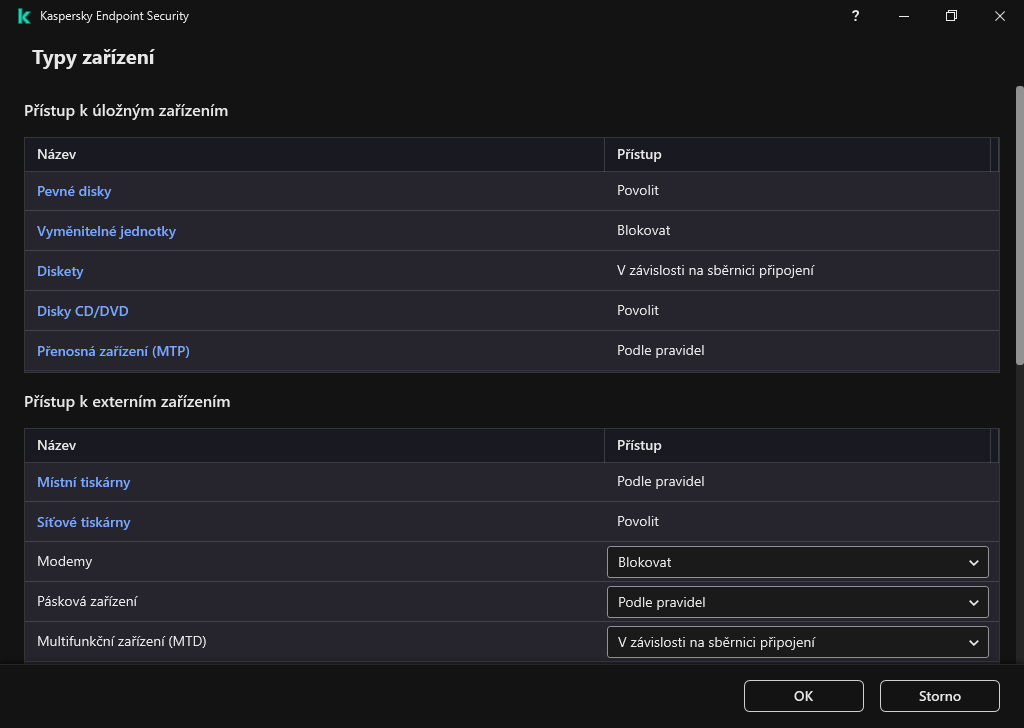Confirm changes with the OK button
Viewport: 1024px width, 728px height.
click(x=803, y=696)
